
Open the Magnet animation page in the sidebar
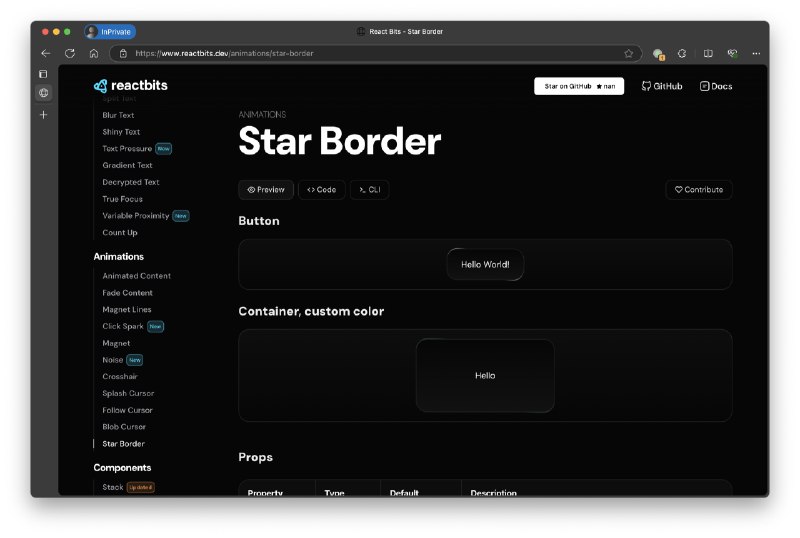pos(116,344)
